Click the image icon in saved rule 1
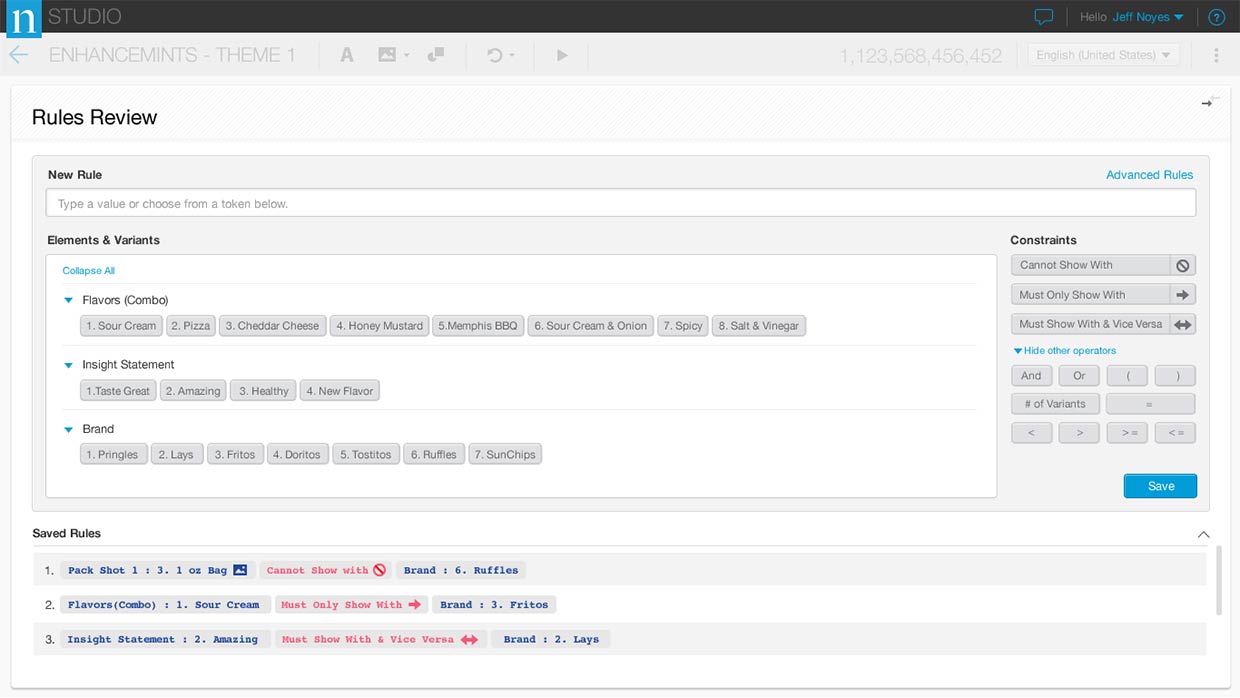The height and width of the screenshot is (698, 1240). click(x=240, y=570)
